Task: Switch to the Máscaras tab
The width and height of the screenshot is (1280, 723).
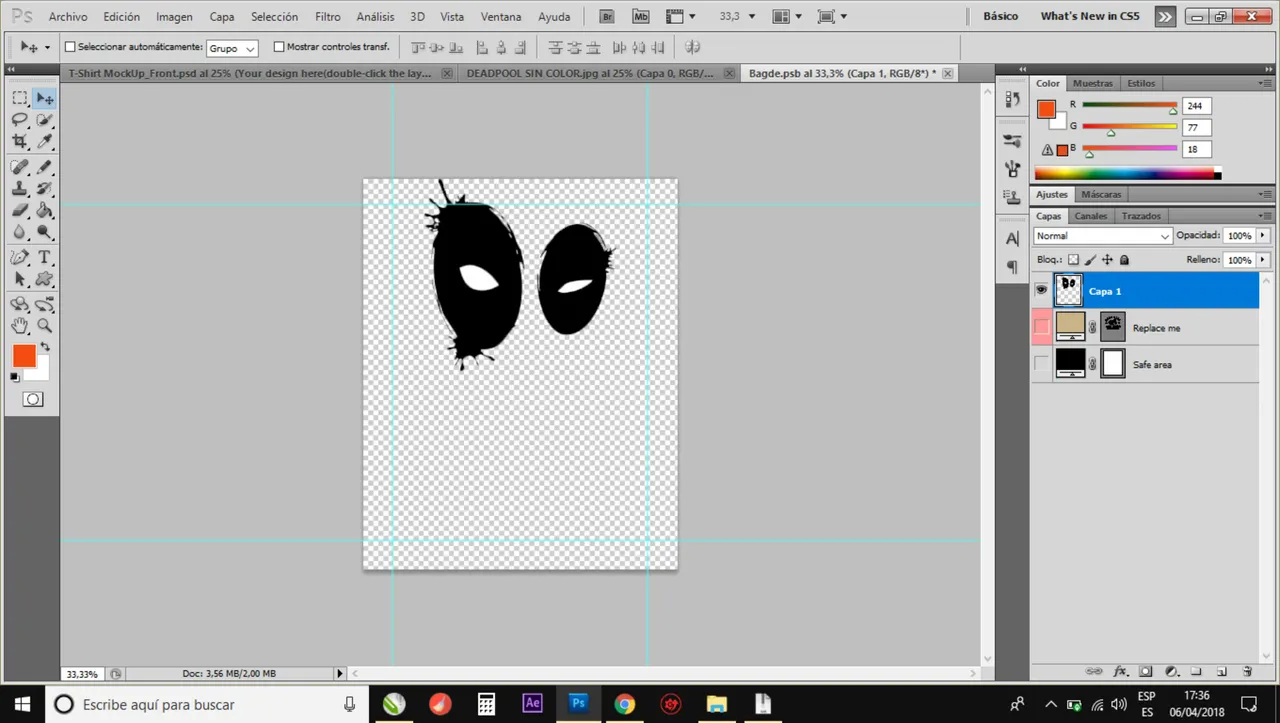Action: [x=1101, y=194]
